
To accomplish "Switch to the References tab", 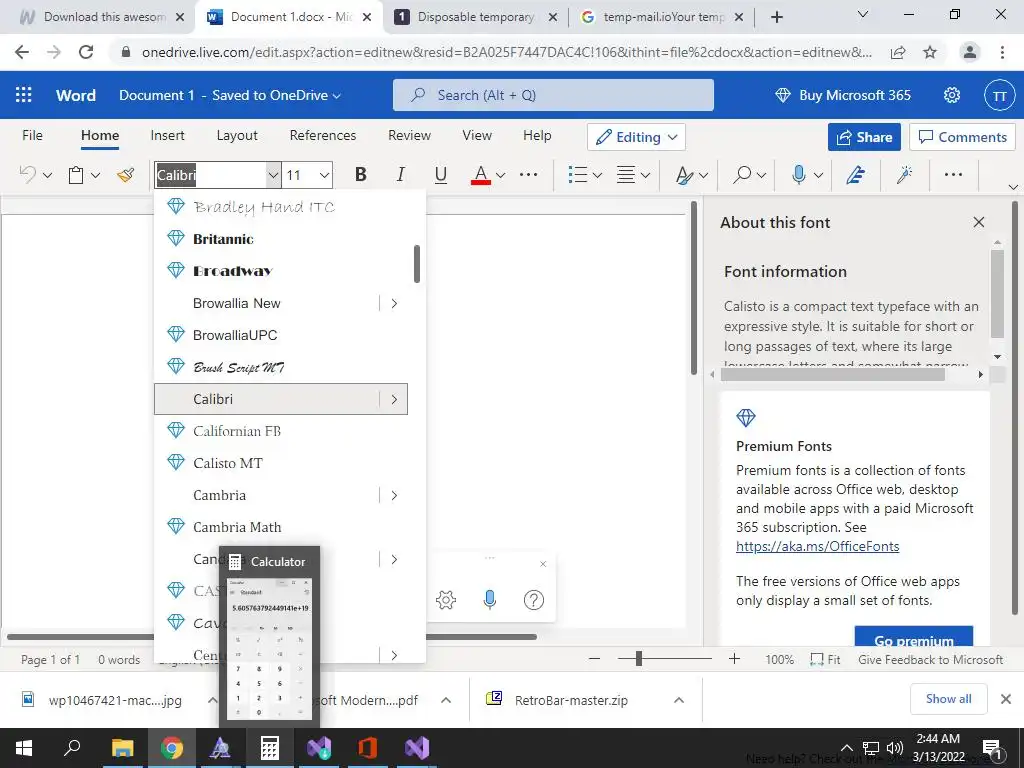I will coord(323,135).
